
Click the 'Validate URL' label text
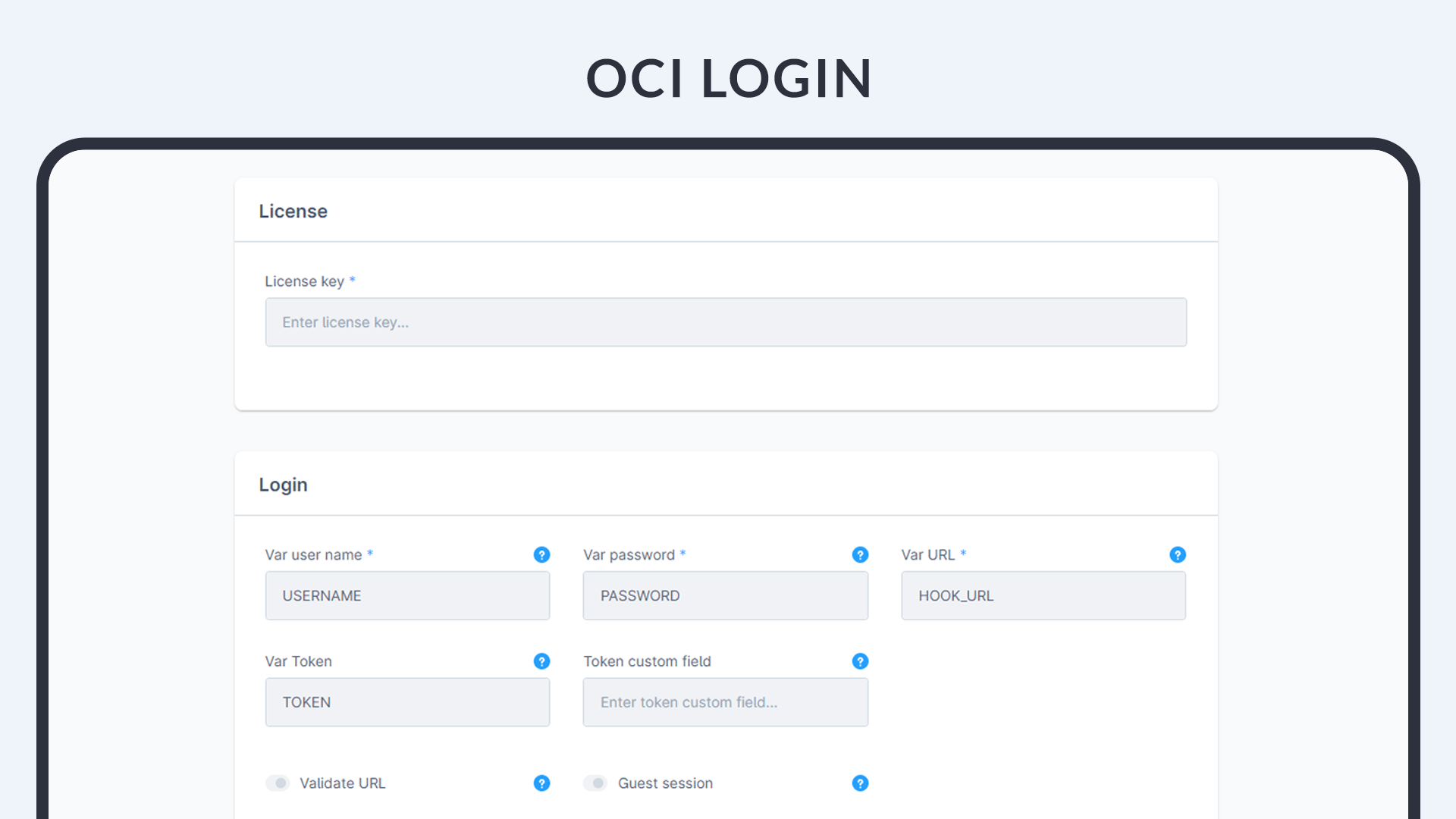click(x=343, y=783)
